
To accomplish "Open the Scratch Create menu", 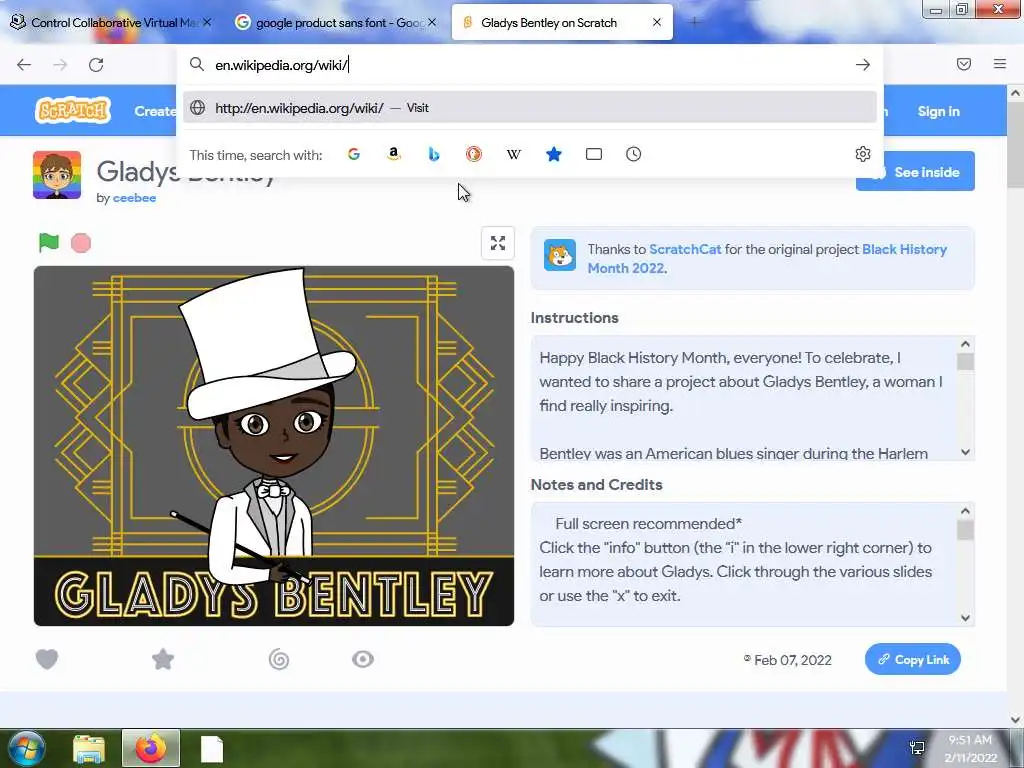I will click(x=155, y=111).
